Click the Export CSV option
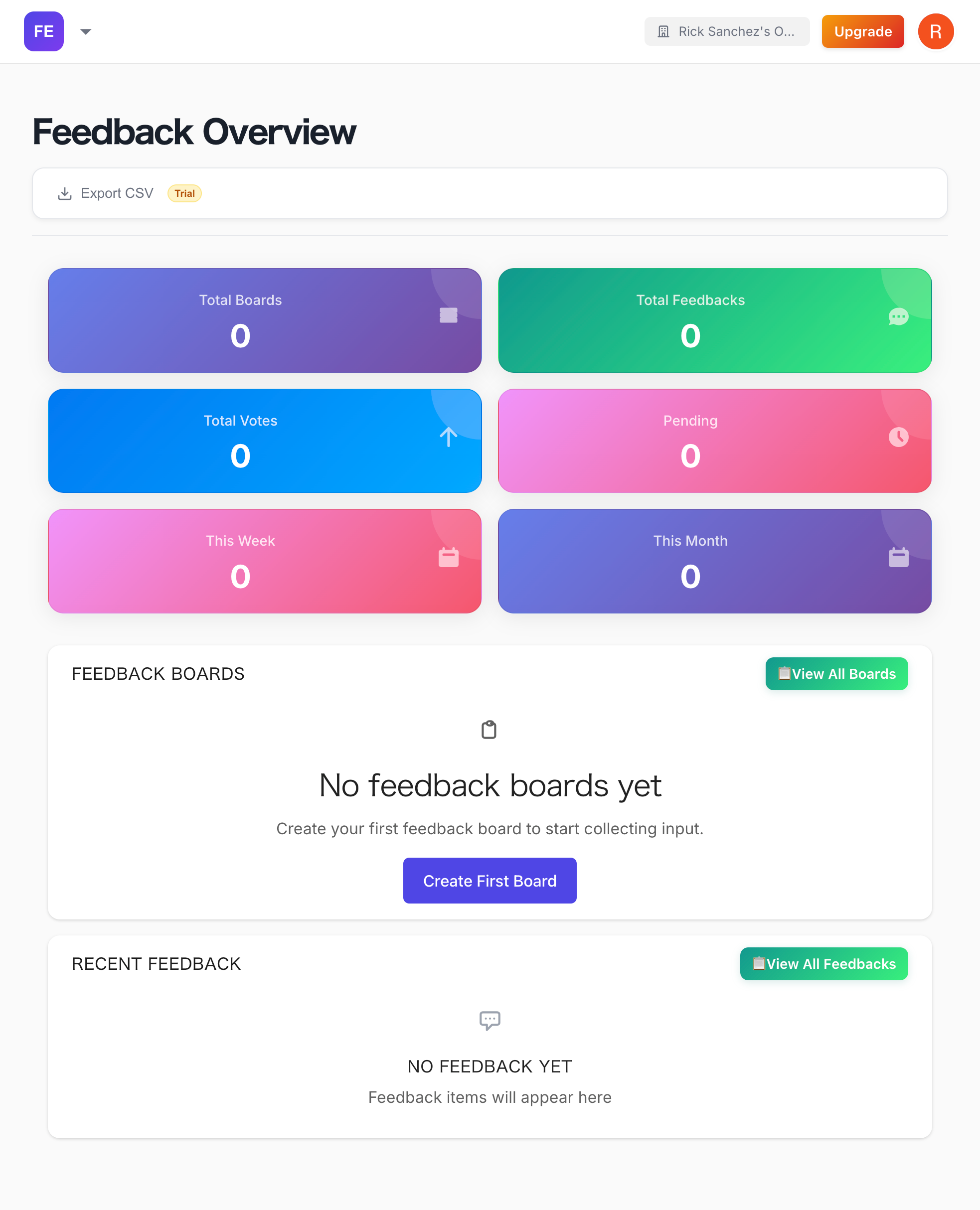The width and height of the screenshot is (980, 1210). pyautogui.click(x=117, y=193)
